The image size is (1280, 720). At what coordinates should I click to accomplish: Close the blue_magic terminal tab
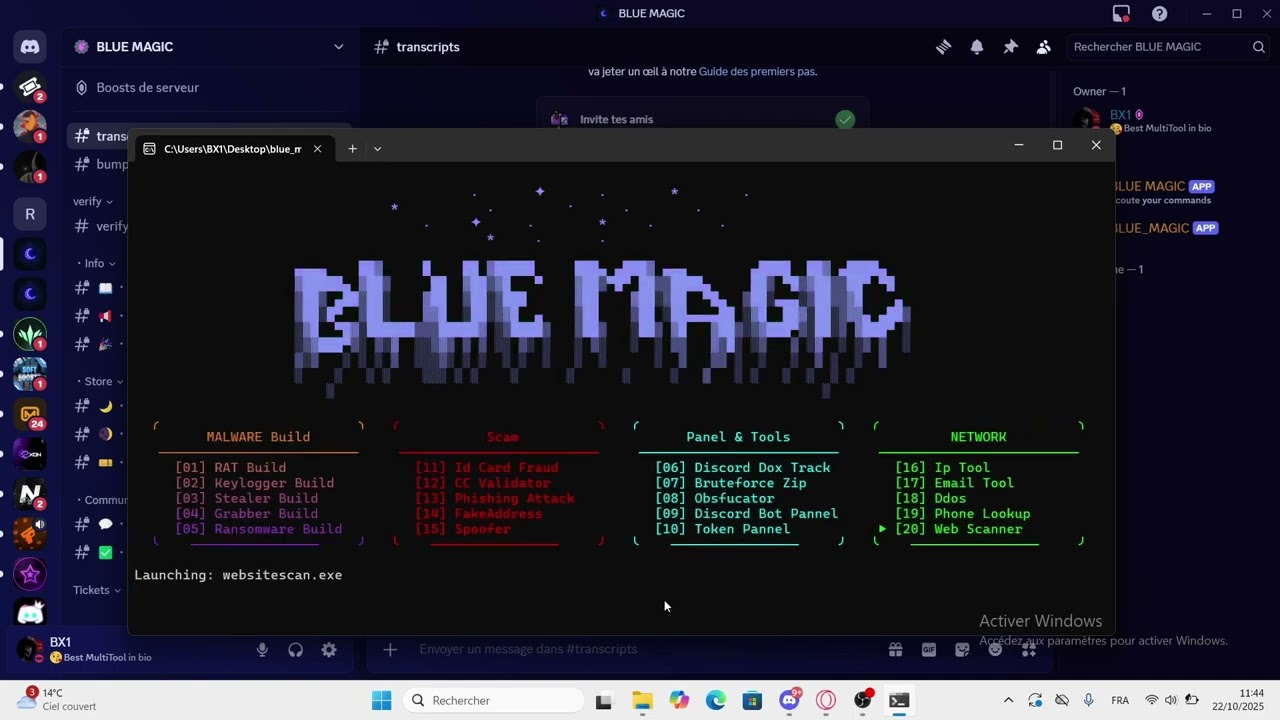[317, 148]
